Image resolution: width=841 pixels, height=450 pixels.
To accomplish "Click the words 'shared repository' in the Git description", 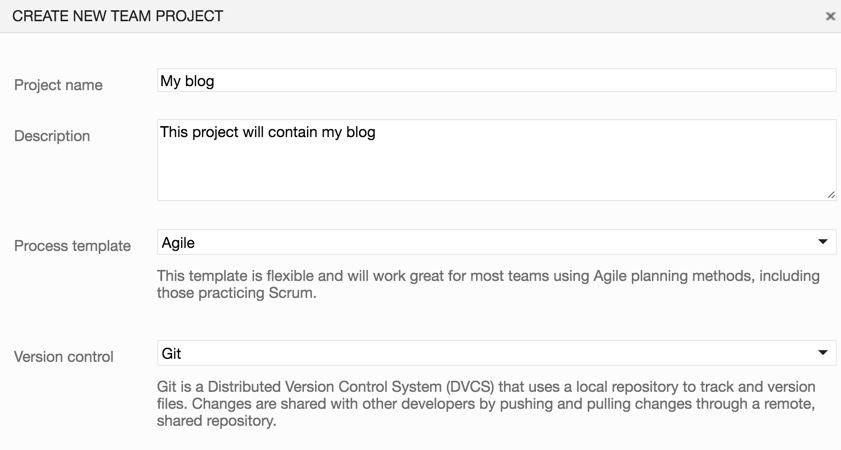I will pyautogui.click(x=216, y=421).
